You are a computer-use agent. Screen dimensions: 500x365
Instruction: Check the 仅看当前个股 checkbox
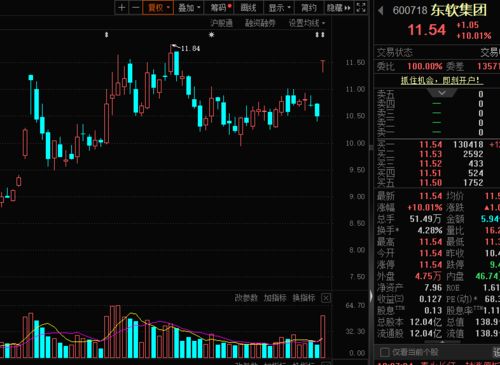coord(385,352)
